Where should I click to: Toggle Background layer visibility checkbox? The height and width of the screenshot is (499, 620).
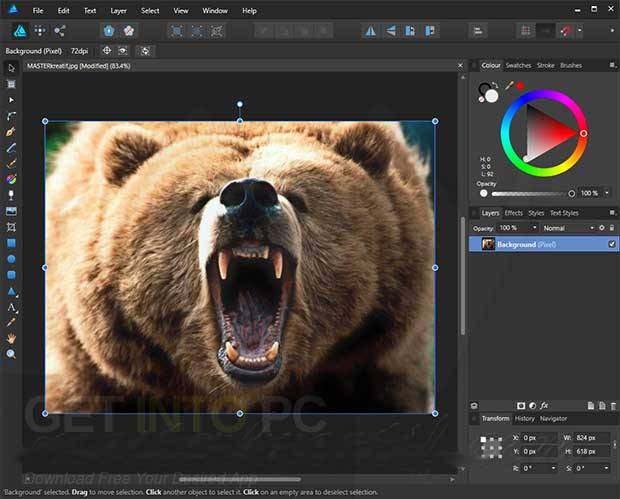tap(612, 244)
